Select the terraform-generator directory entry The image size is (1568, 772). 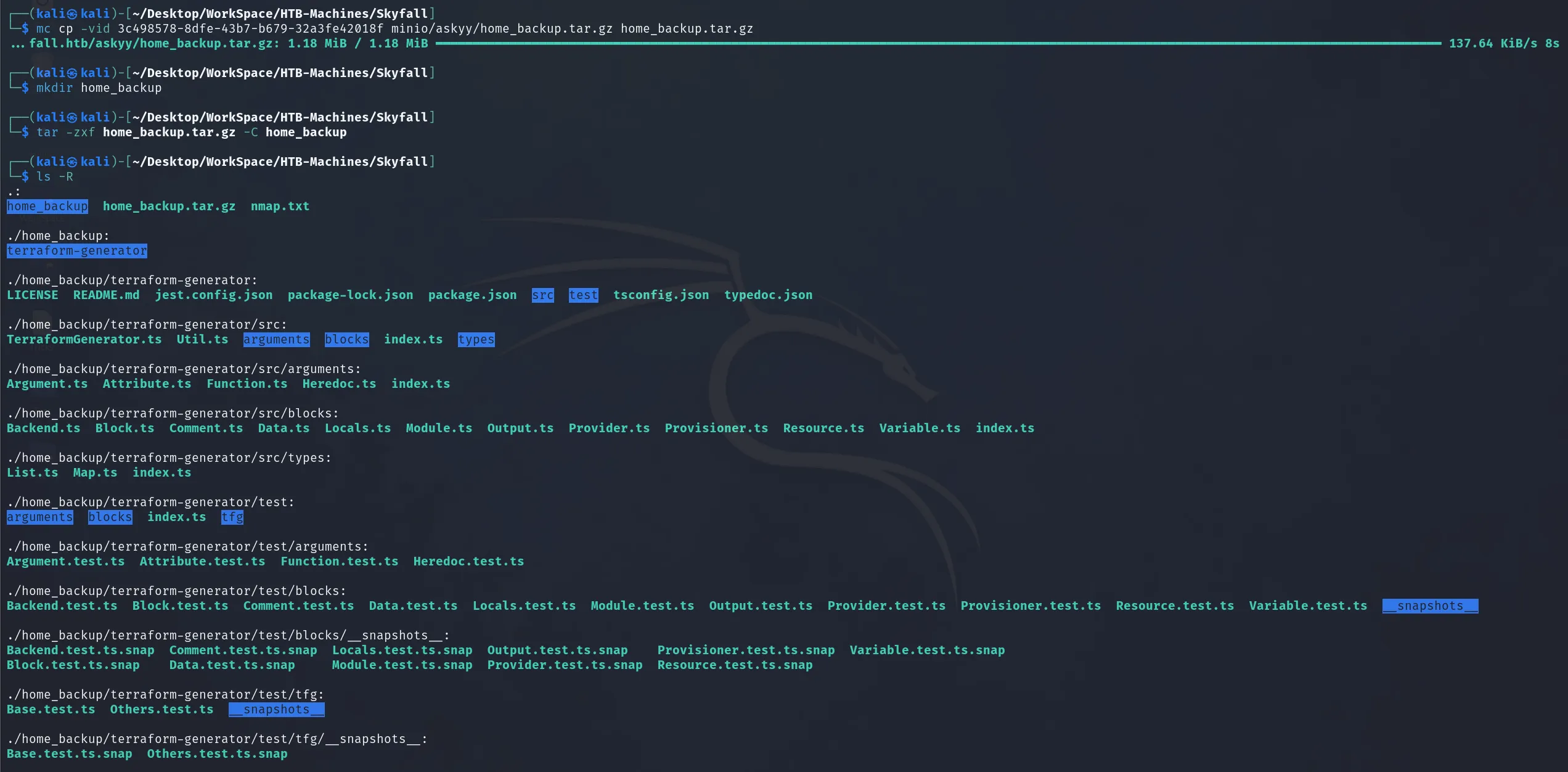click(77, 251)
